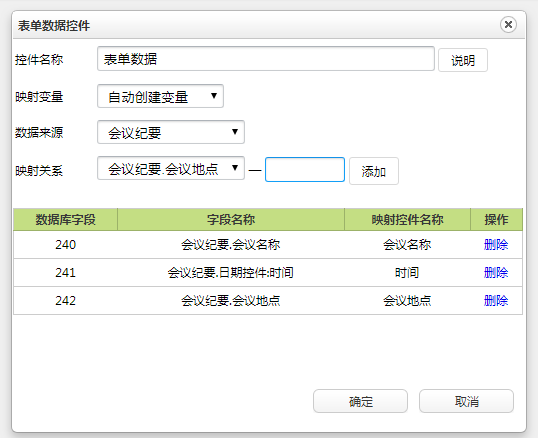Screen dimensions: 538x438
Task: Delete the row for field 242
Action: click(x=496, y=301)
